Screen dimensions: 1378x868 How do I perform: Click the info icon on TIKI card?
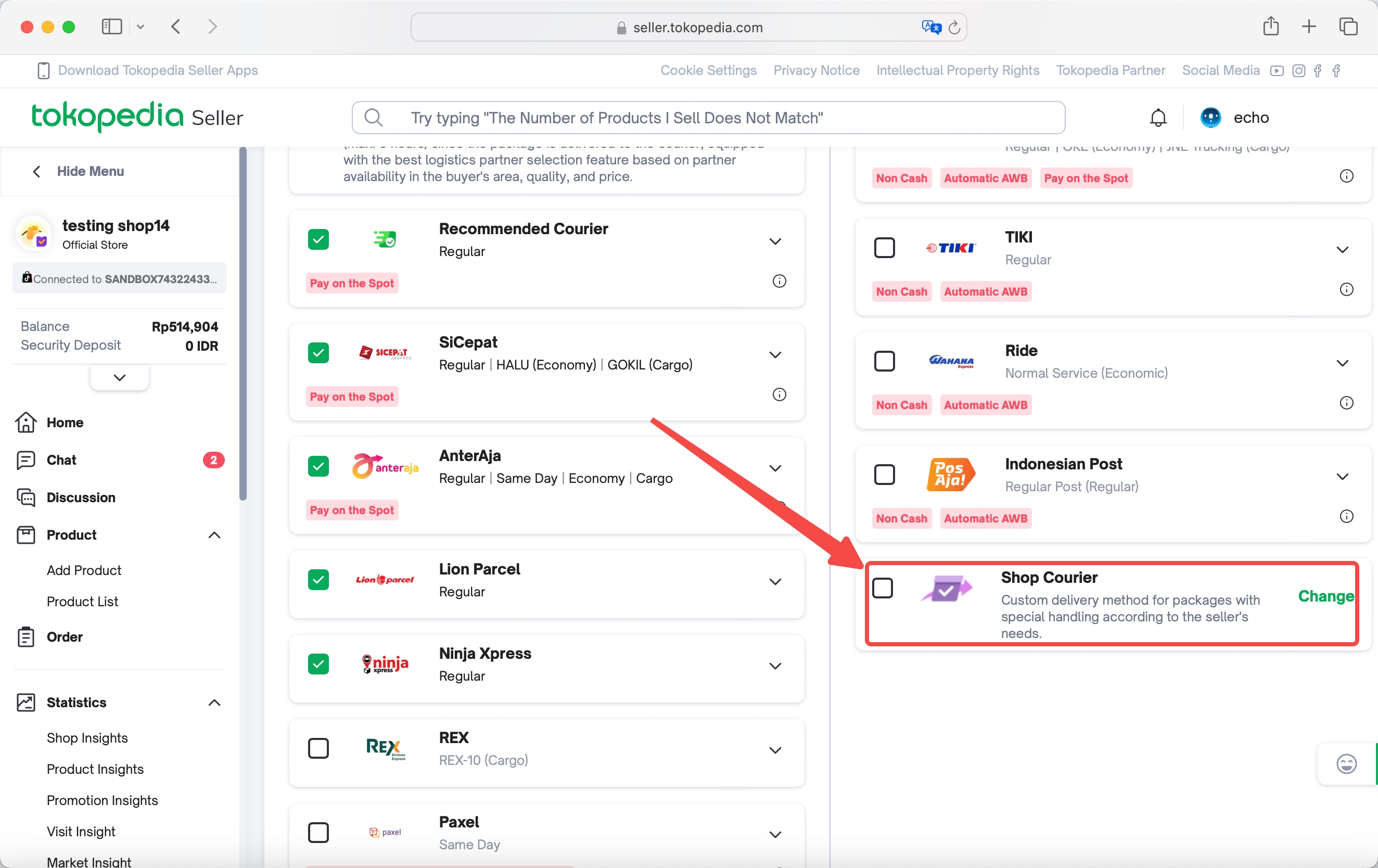tap(1346, 289)
